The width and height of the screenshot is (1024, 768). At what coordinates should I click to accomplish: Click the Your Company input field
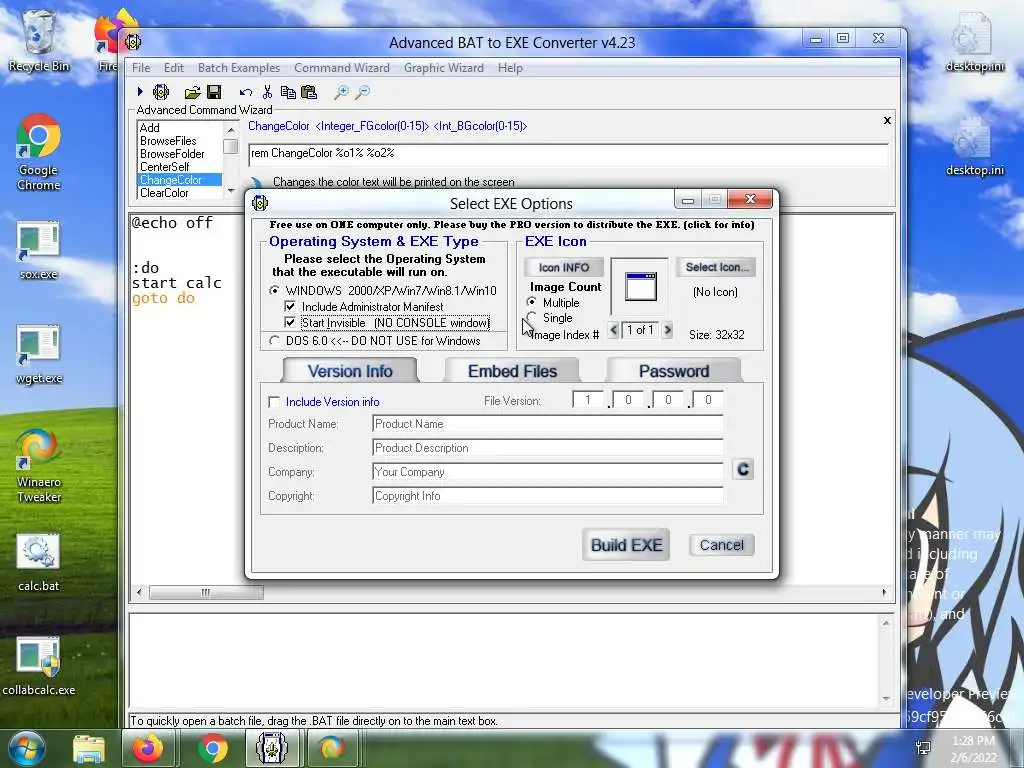pyautogui.click(x=547, y=472)
